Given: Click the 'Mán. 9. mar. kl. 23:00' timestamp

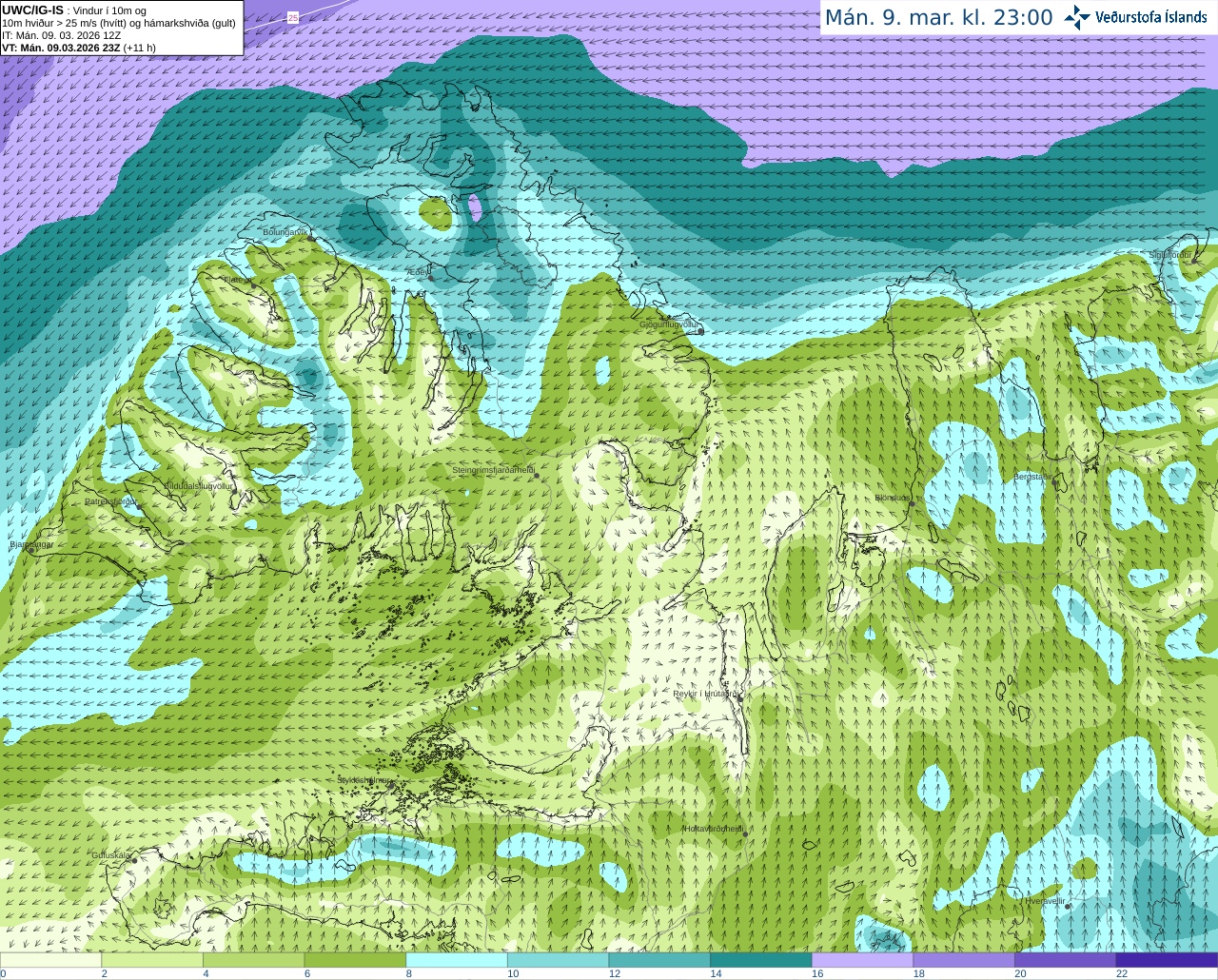Looking at the screenshot, I should (x=938, y=17).
